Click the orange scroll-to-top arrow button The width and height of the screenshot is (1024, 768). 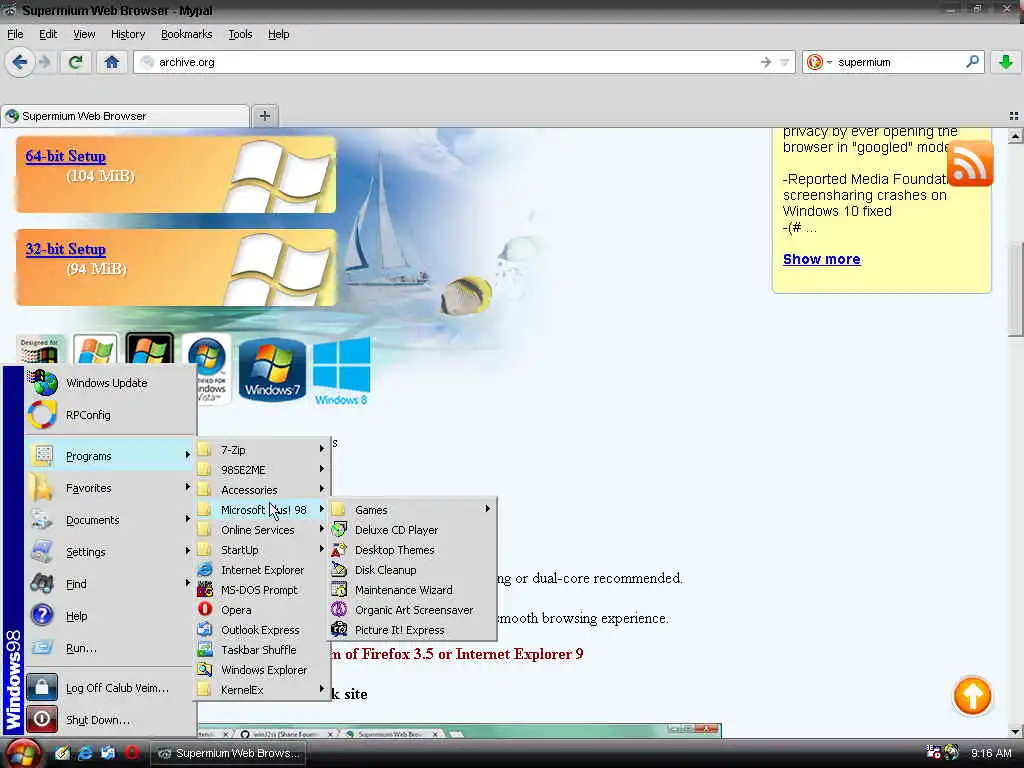tap(972, 696)
